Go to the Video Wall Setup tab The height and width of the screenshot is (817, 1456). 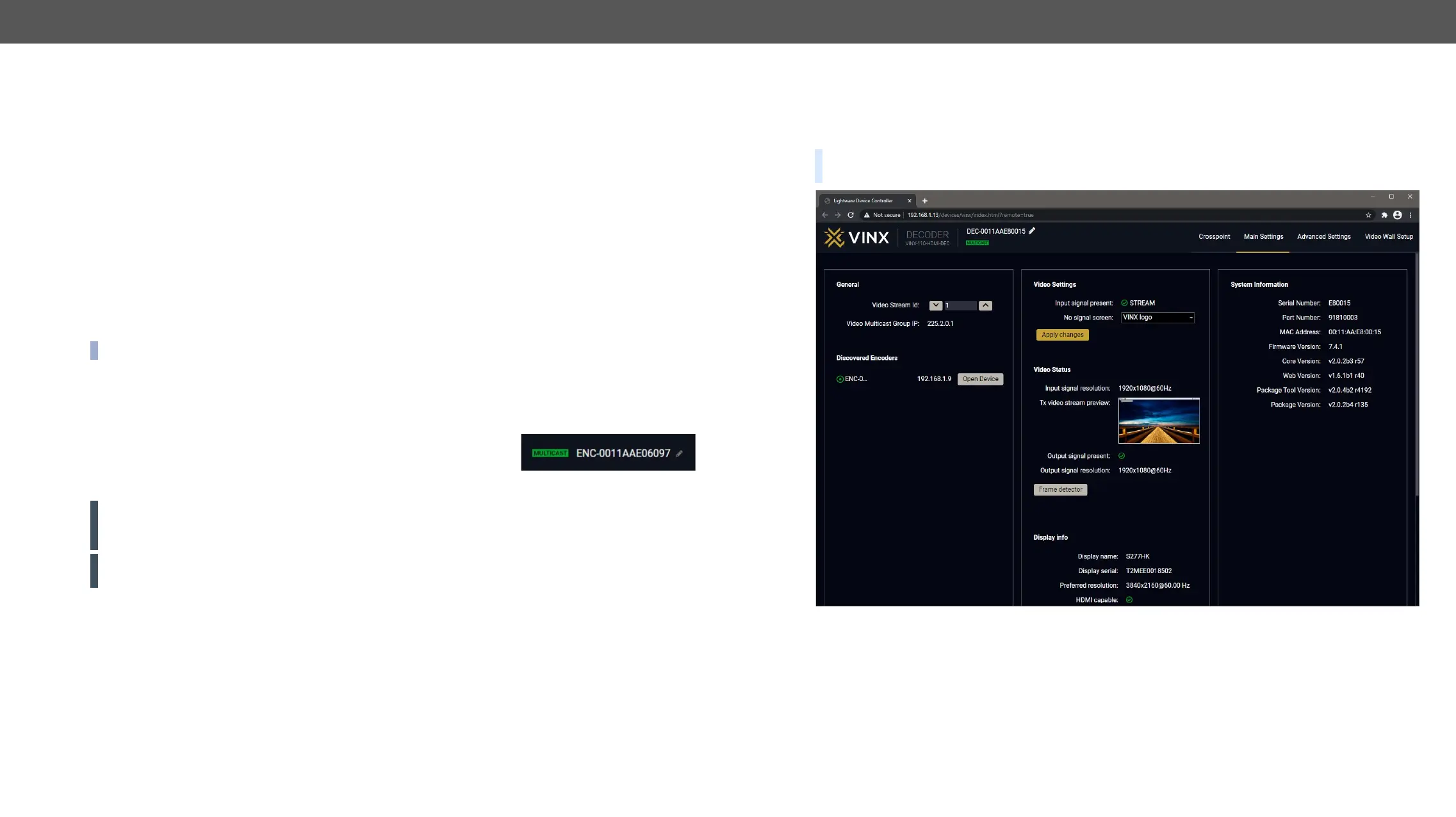1388,237
